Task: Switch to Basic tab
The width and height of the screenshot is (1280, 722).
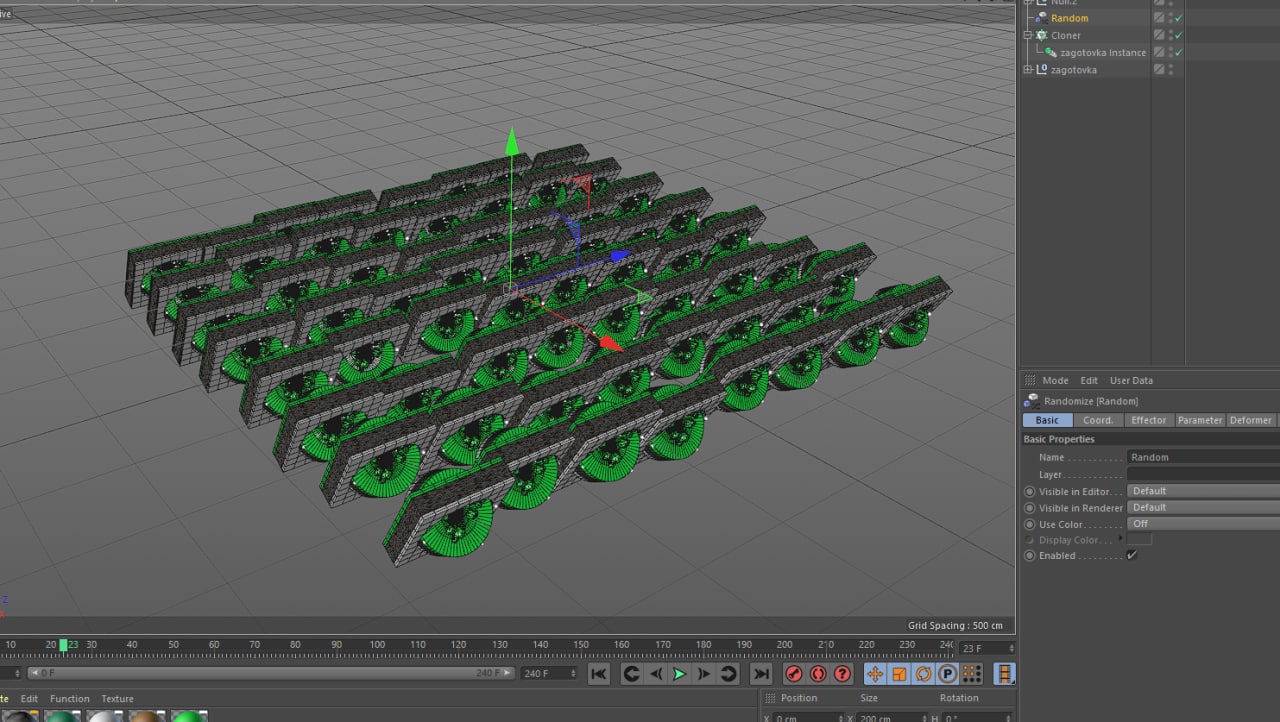Action: tap(1047, 420)
